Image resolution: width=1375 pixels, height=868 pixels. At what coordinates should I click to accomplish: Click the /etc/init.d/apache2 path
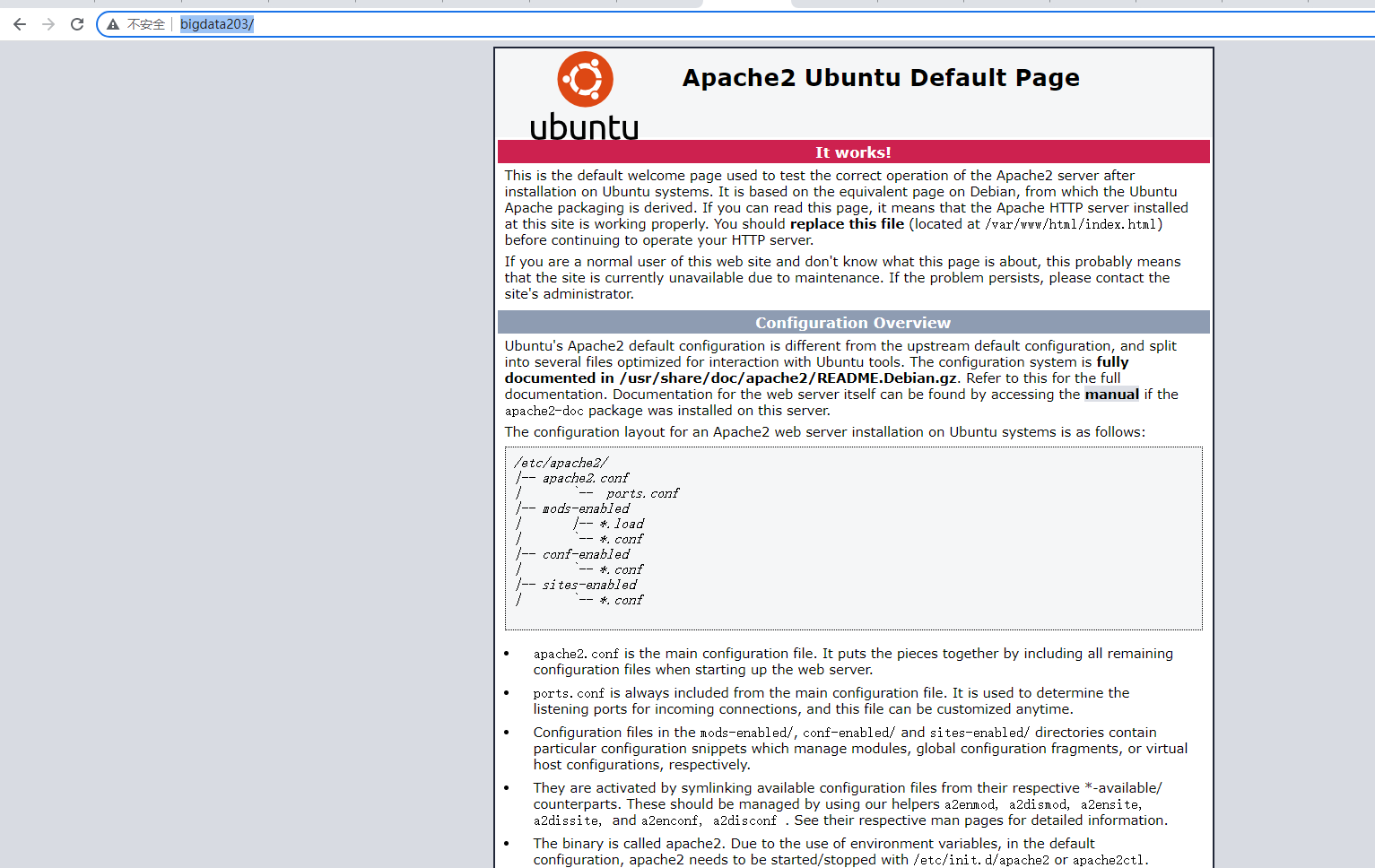click(981, 860)
